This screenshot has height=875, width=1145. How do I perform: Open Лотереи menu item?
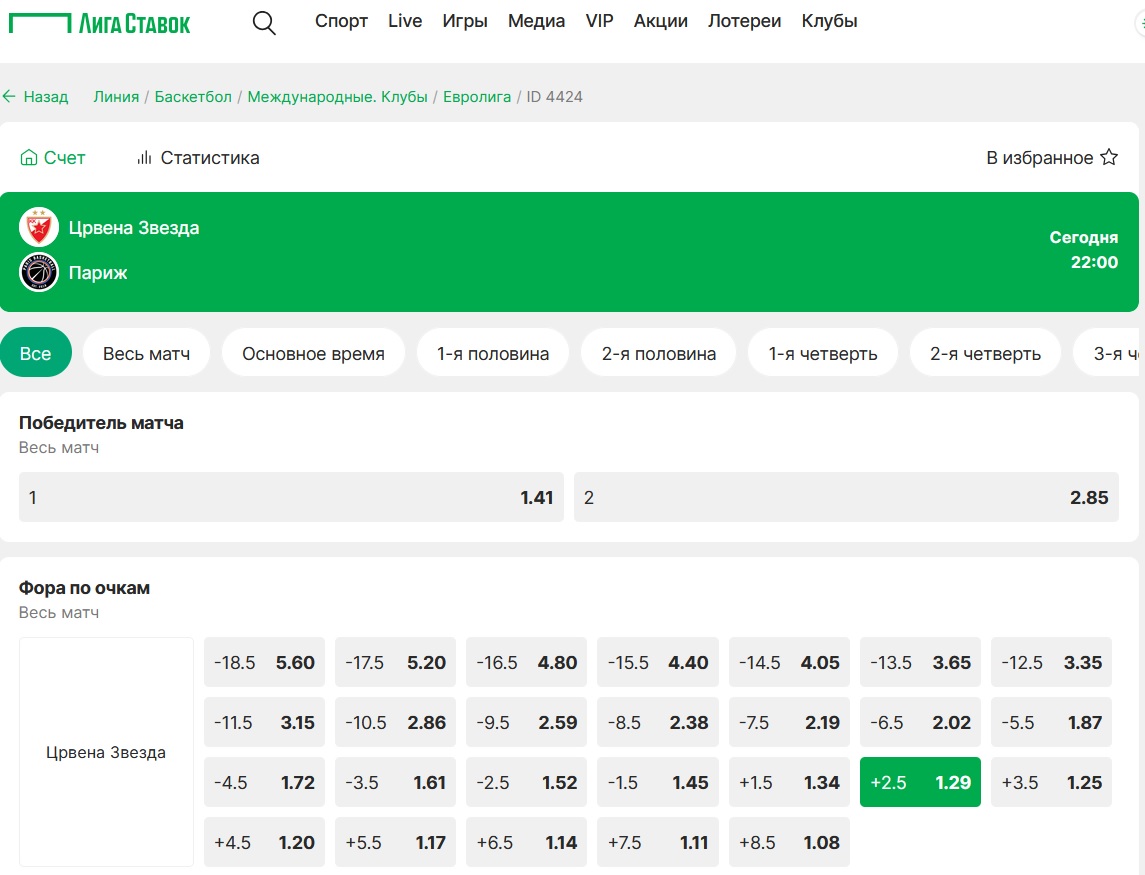click(745, 21)
